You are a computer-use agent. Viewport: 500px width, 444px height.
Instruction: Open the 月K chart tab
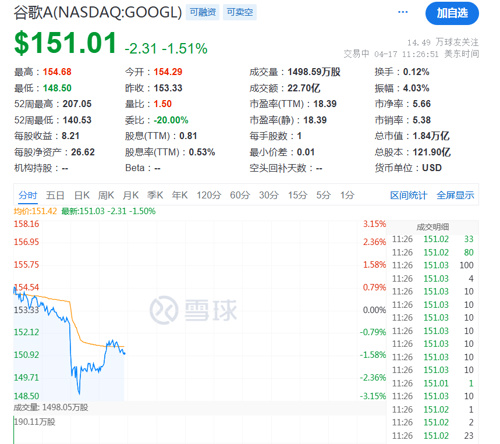pos(131,195)
